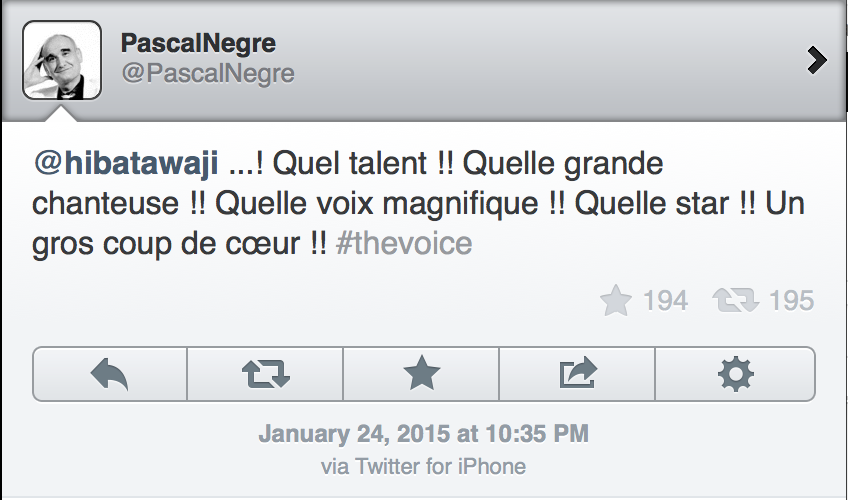The height and width of the screenshot is (500, 848).
Task: Click the reply arrow icon
Action: (110, 374)
